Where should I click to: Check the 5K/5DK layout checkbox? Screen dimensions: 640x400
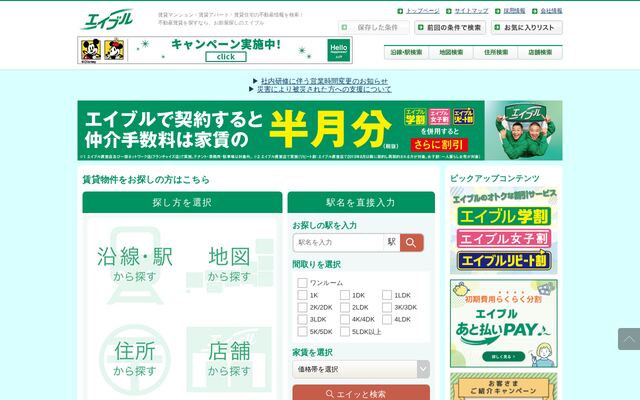click(x=302, y=331)
